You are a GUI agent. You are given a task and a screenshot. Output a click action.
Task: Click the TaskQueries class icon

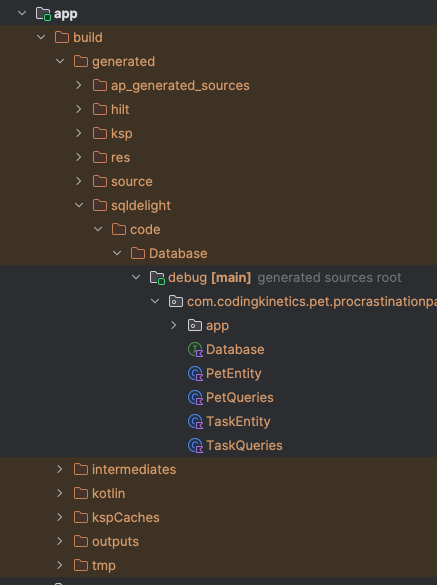pos(195,445)
